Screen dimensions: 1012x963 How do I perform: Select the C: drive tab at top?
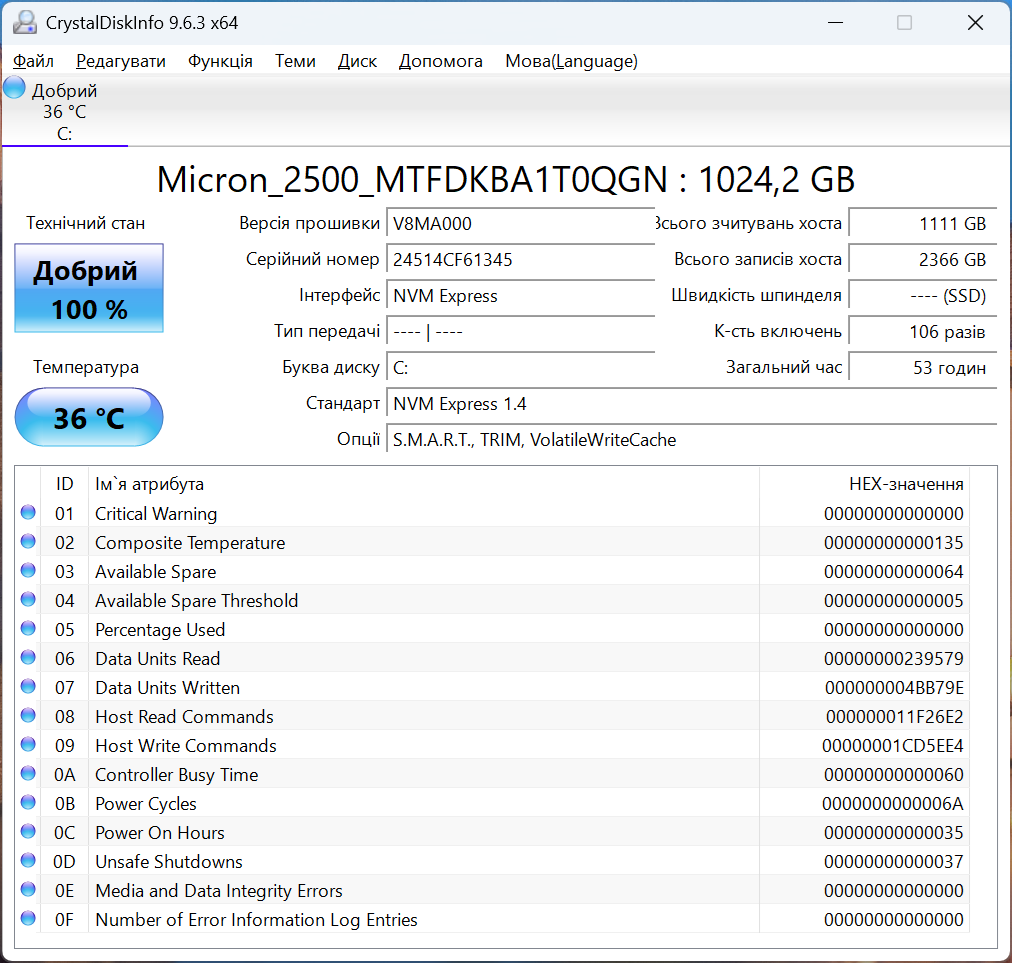pyautogui.click(x=64, y=112)
